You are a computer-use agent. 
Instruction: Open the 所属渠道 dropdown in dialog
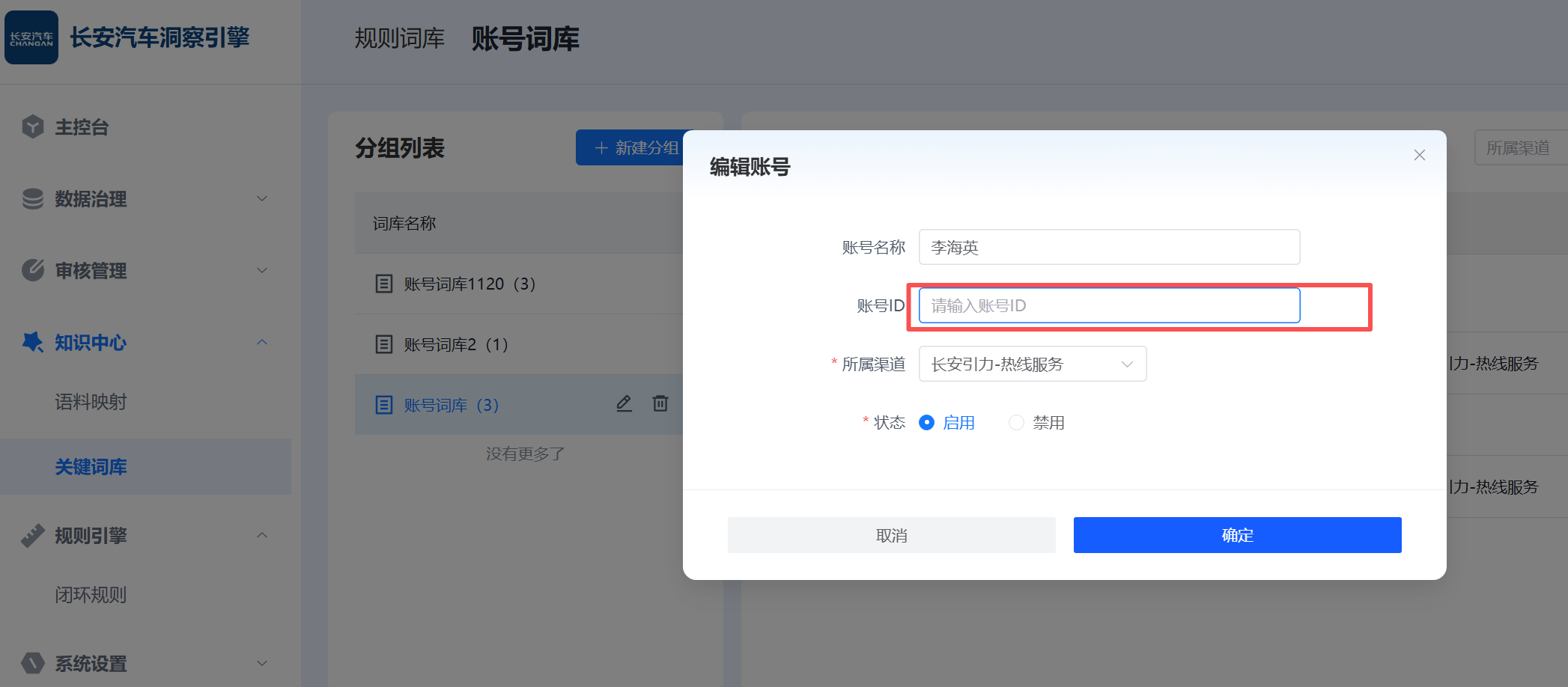coord(1032,364)
